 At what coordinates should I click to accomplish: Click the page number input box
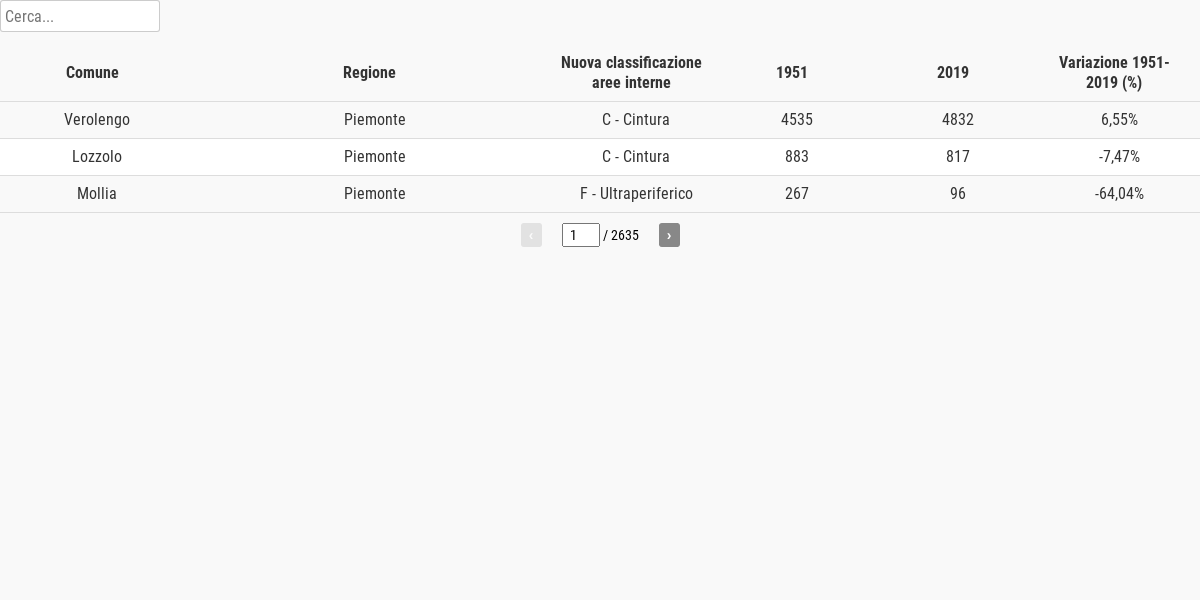(581, 235)
